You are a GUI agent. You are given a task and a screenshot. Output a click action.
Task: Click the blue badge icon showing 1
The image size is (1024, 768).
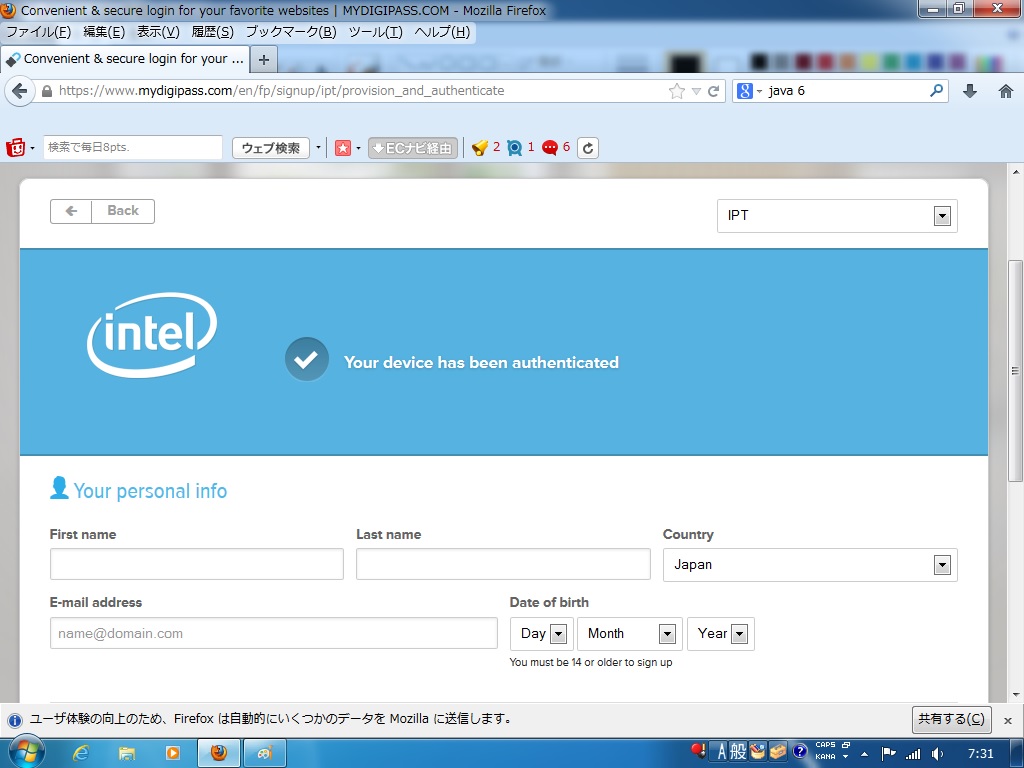click(515, 148)
